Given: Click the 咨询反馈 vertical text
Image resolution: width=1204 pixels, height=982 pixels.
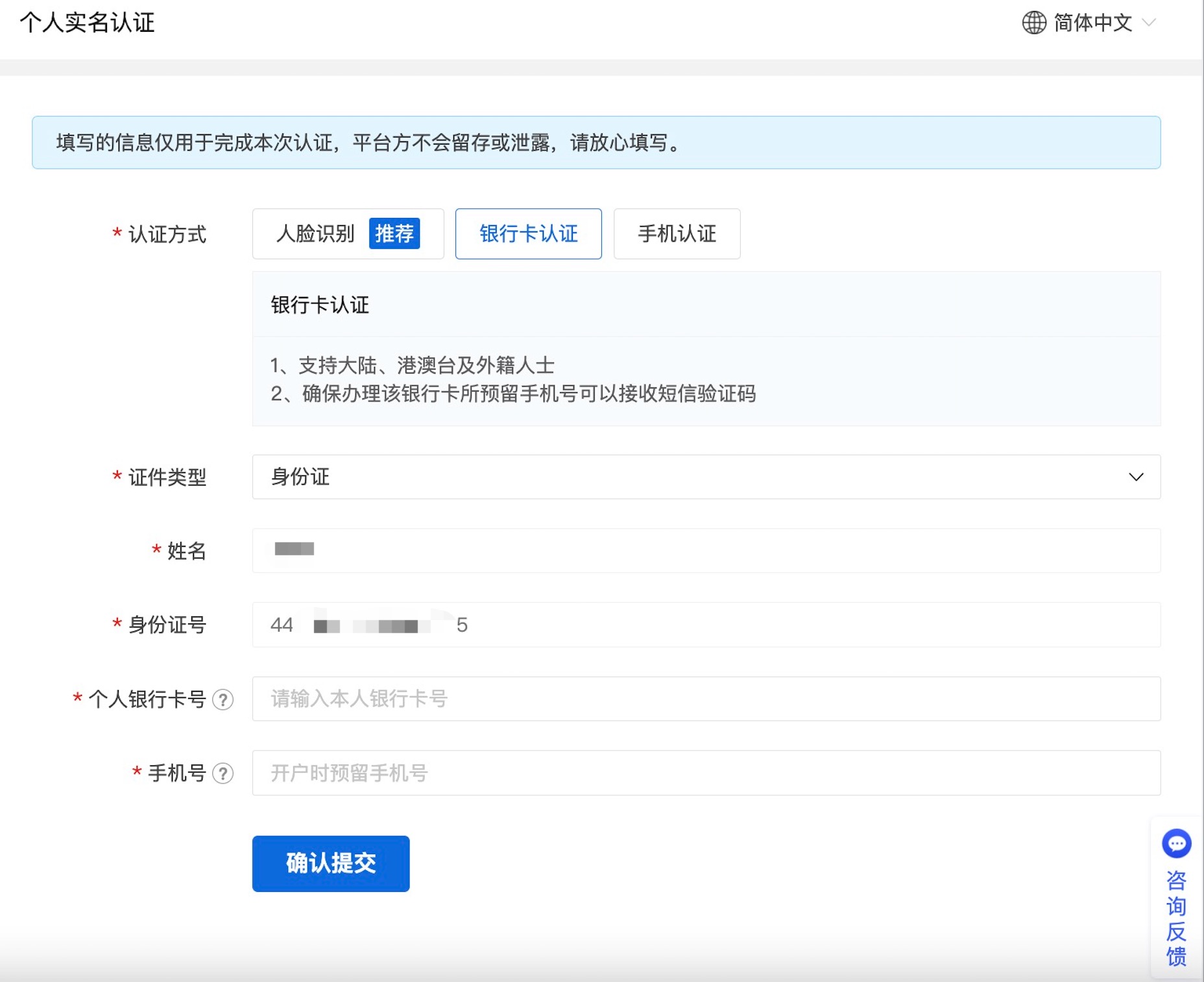Looking at the screenshot, I should (1176, 918).
